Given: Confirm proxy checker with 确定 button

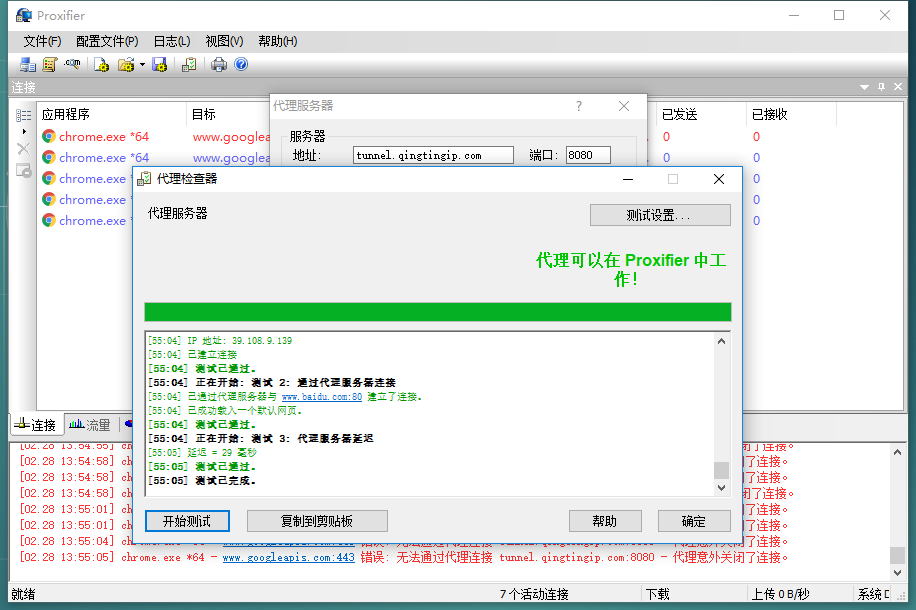Looking at the screenshot, I should pos(694,521).
